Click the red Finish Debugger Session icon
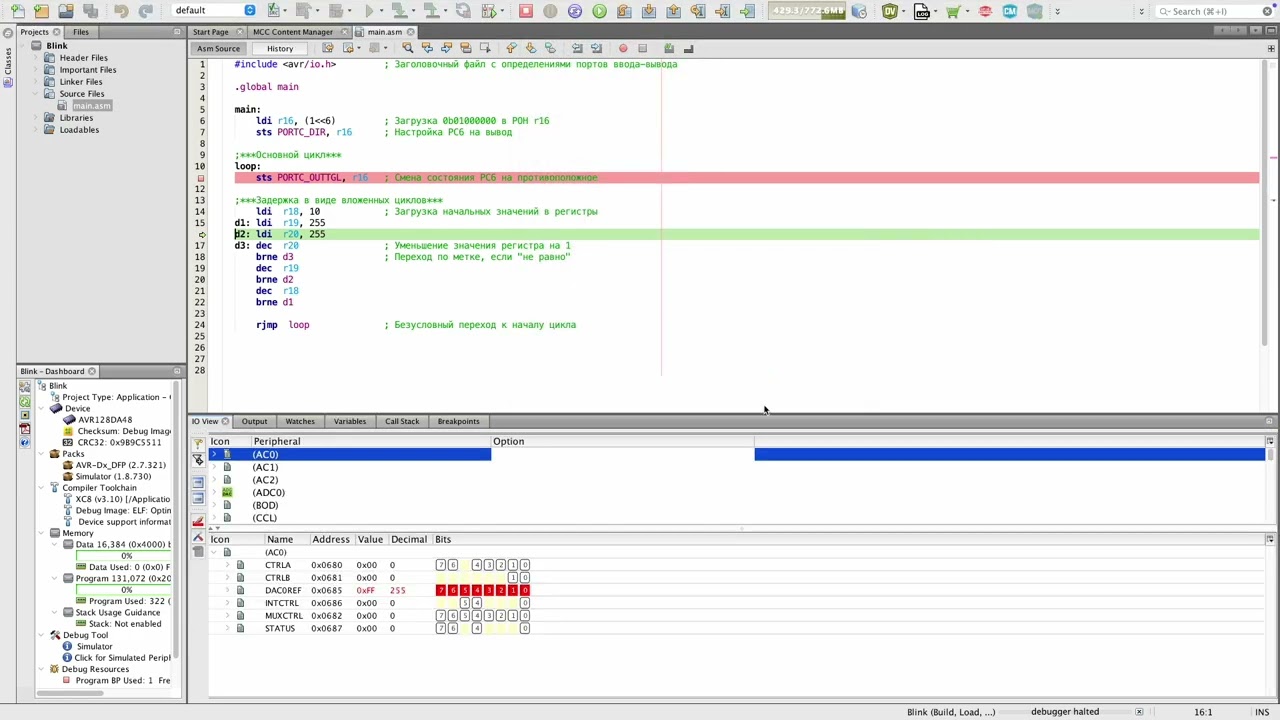The height and width of the screenshot is (720, 1280). point(526,11)
